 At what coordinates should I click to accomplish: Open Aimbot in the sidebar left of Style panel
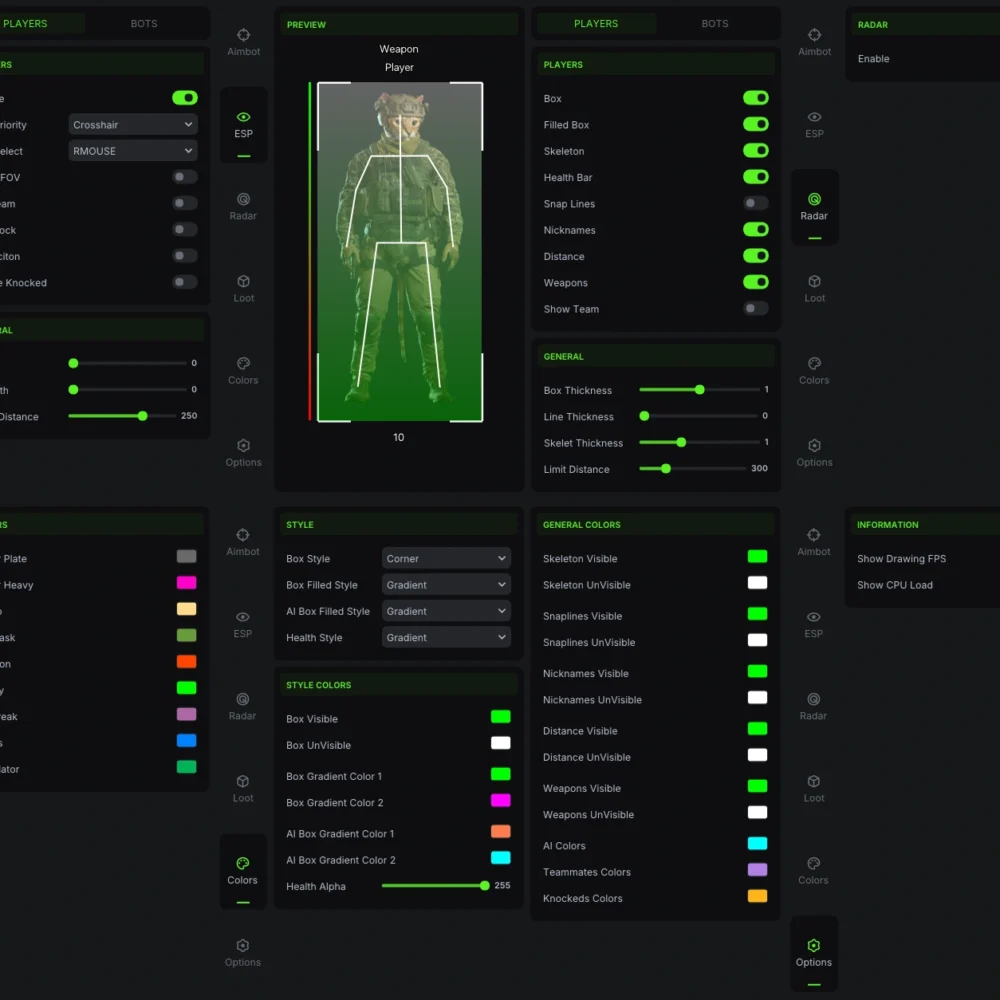click(243, 542)
